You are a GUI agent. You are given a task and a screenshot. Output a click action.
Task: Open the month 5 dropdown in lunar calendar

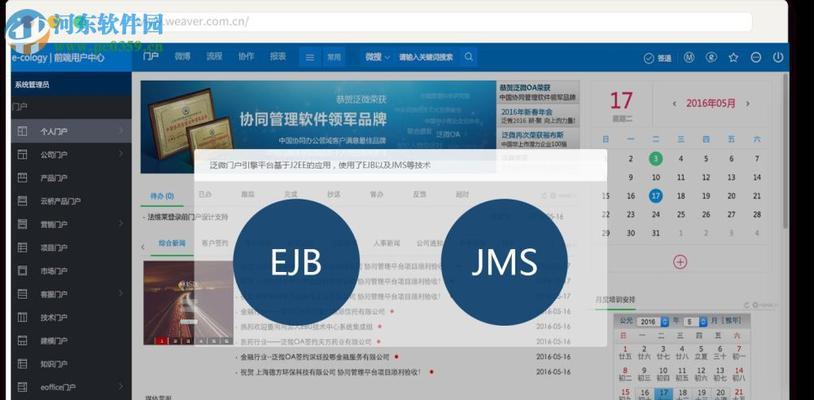pyautogui.click(x=695, y=322)
